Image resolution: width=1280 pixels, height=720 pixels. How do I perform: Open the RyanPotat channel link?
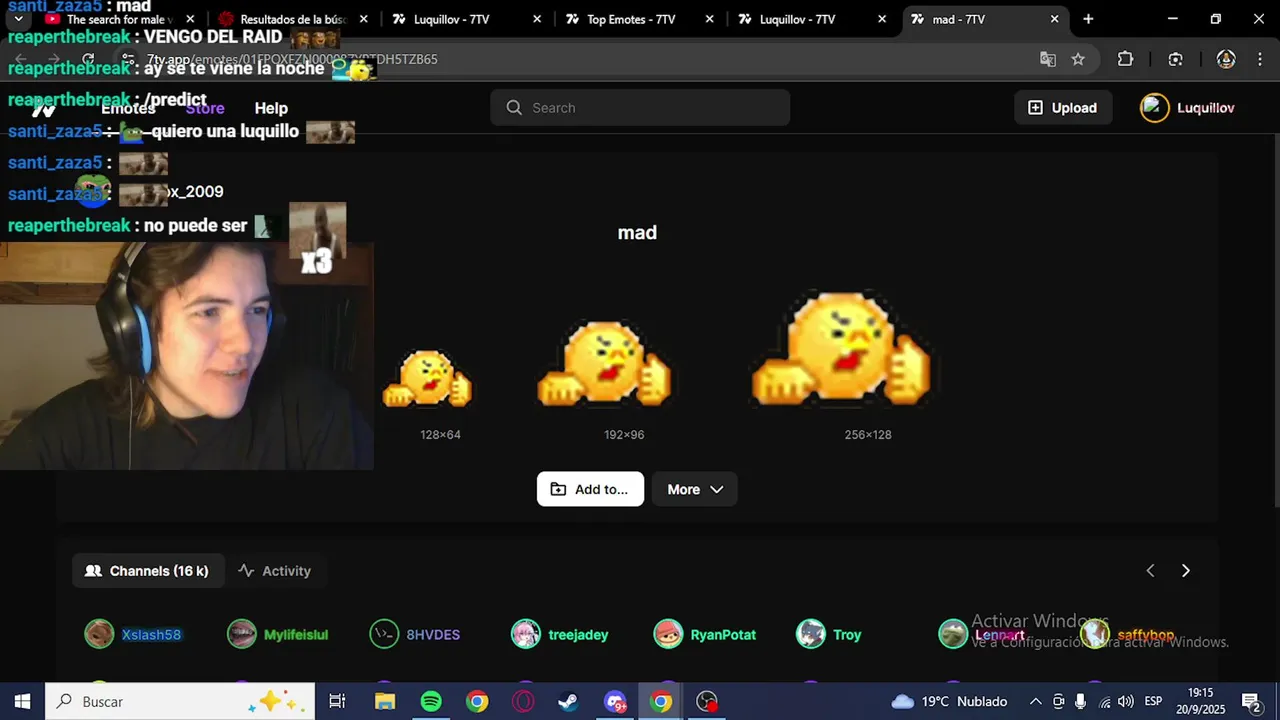pos(723,635)
